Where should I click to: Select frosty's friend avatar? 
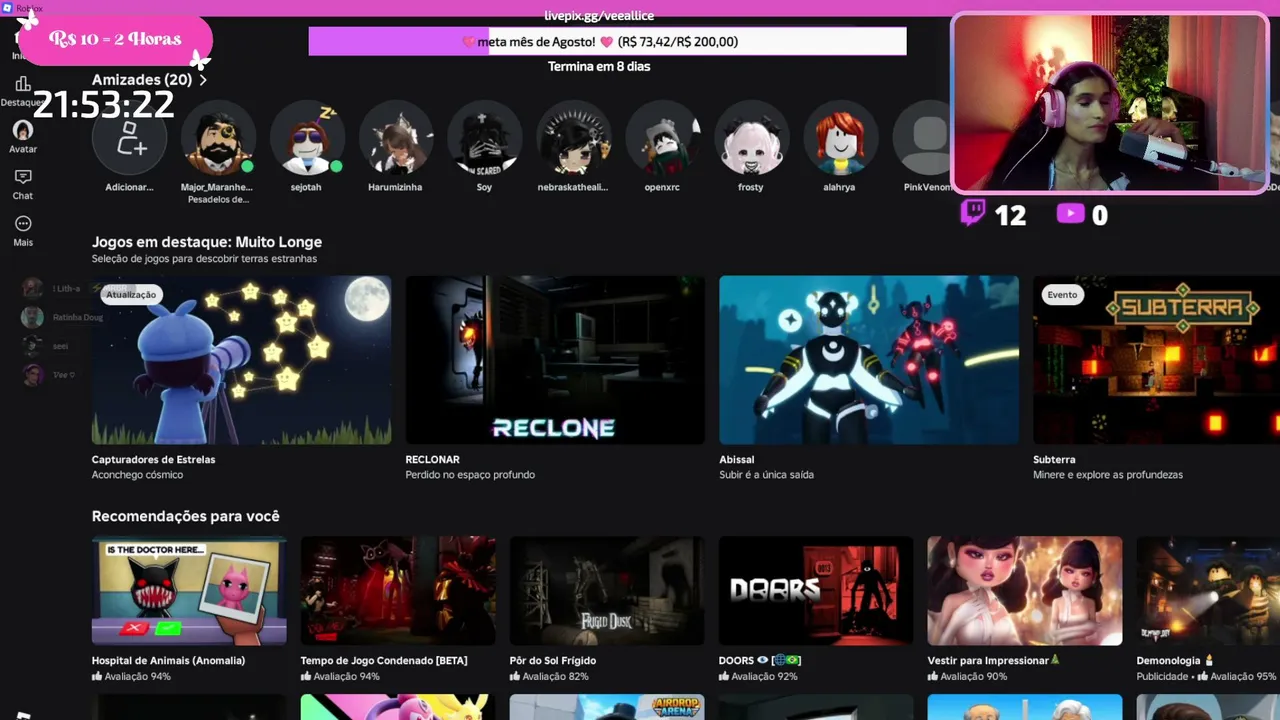[751, 138]
